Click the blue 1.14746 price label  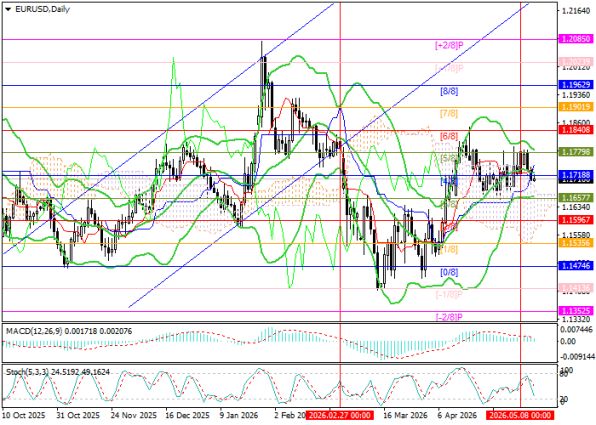tap(577, 266)
